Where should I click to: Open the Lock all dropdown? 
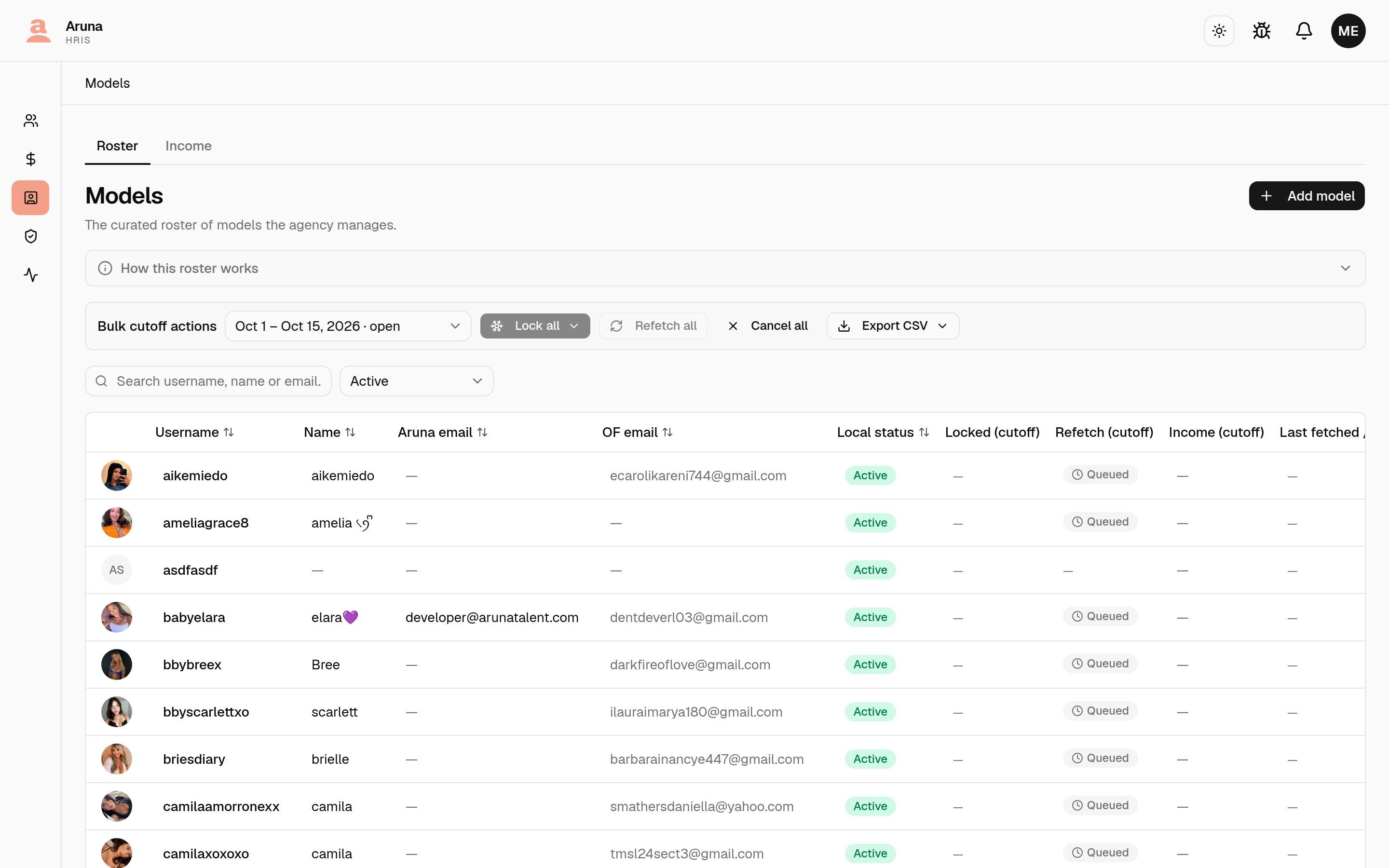click(x=535, y=326)
